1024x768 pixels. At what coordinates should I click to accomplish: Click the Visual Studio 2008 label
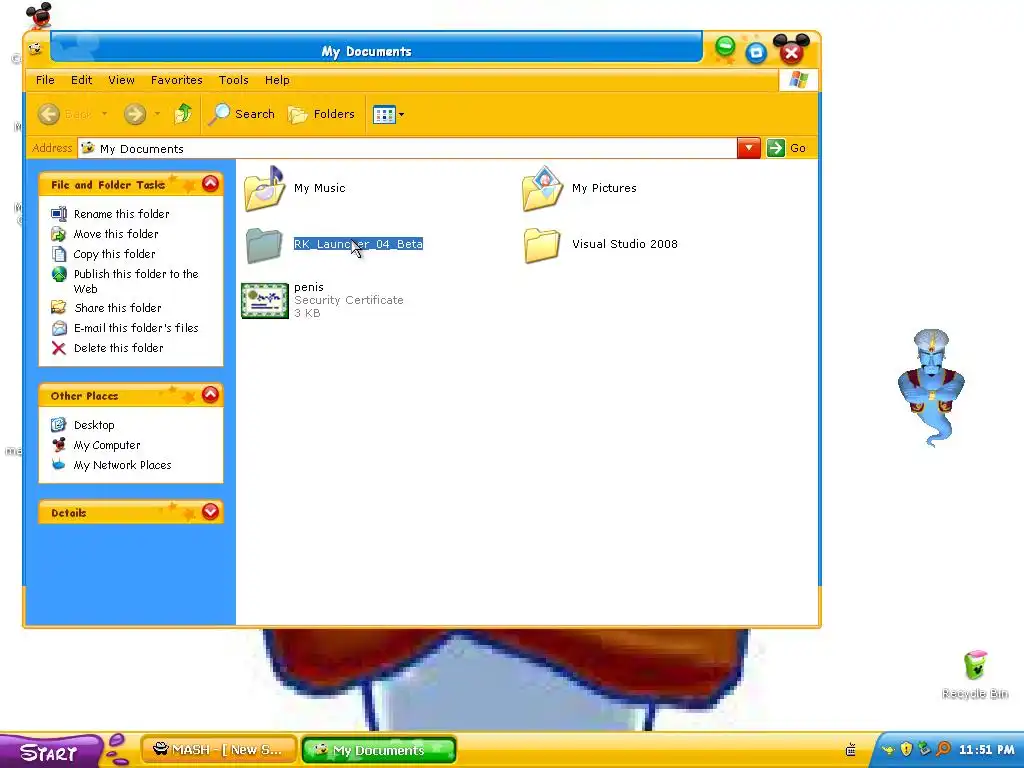click(x=625, y=244)
